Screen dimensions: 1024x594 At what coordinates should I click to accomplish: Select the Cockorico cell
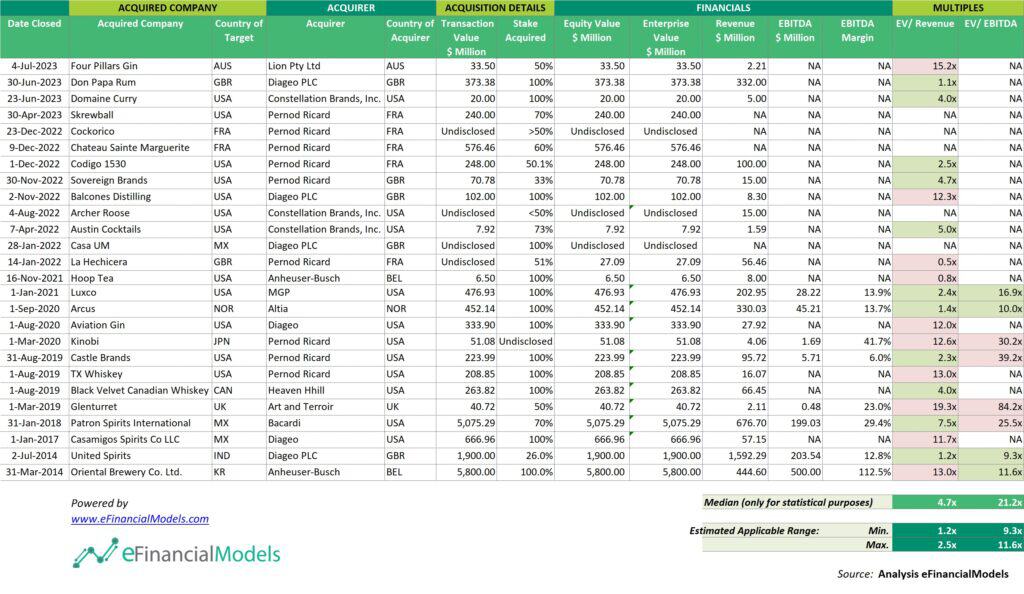coord(140,131)
